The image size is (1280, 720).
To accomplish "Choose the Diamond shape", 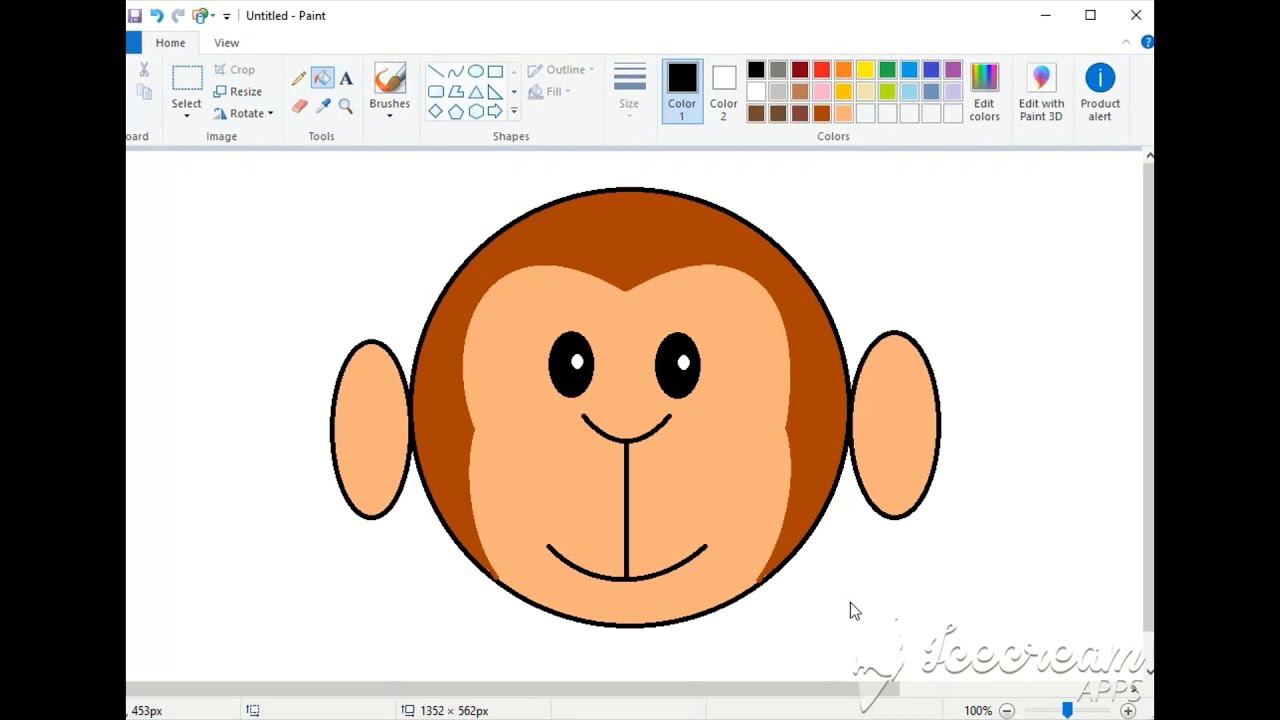I will pyautogui.click(x=436, y=112).
